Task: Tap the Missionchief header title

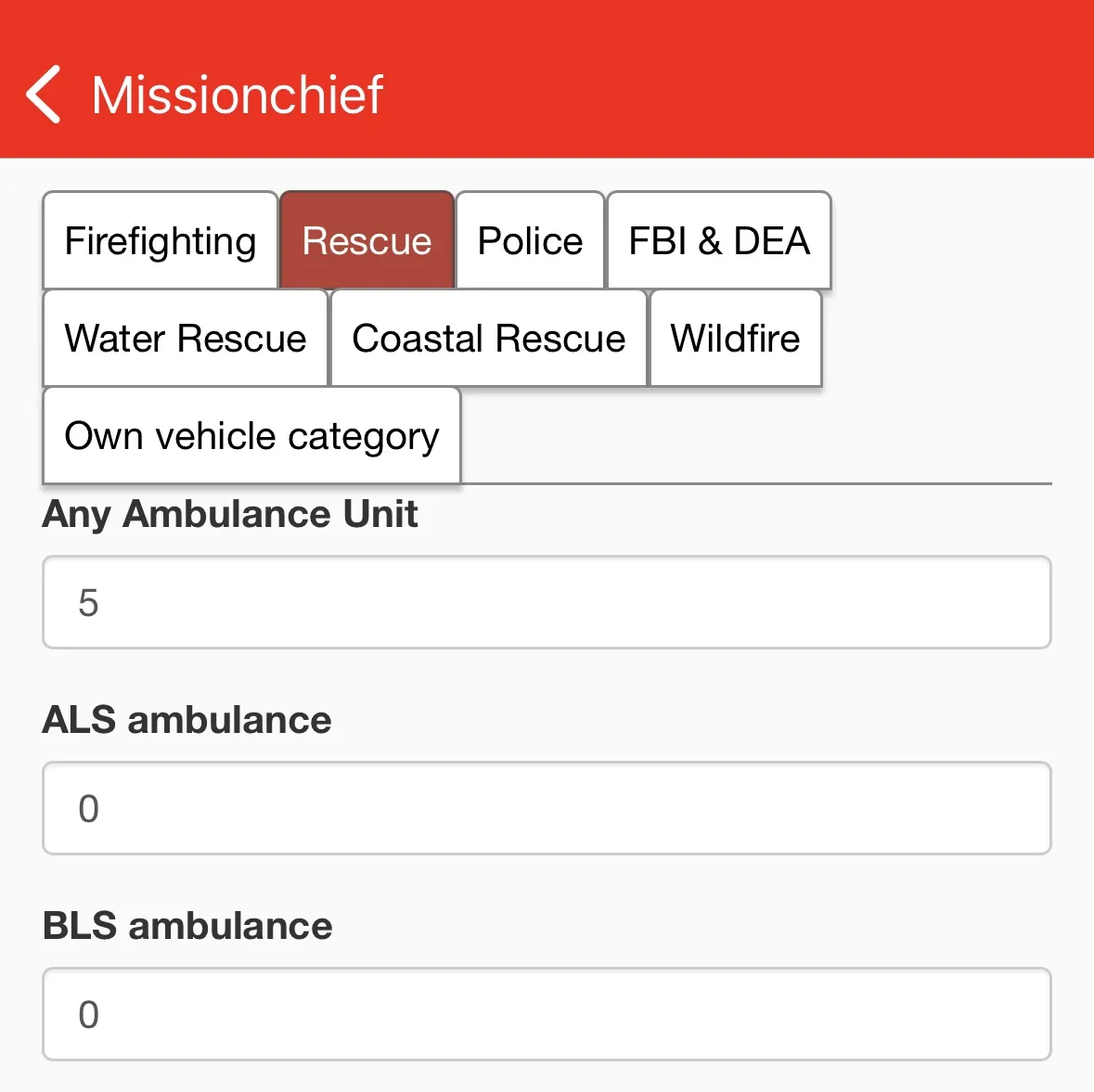Action: coord(238,95)
